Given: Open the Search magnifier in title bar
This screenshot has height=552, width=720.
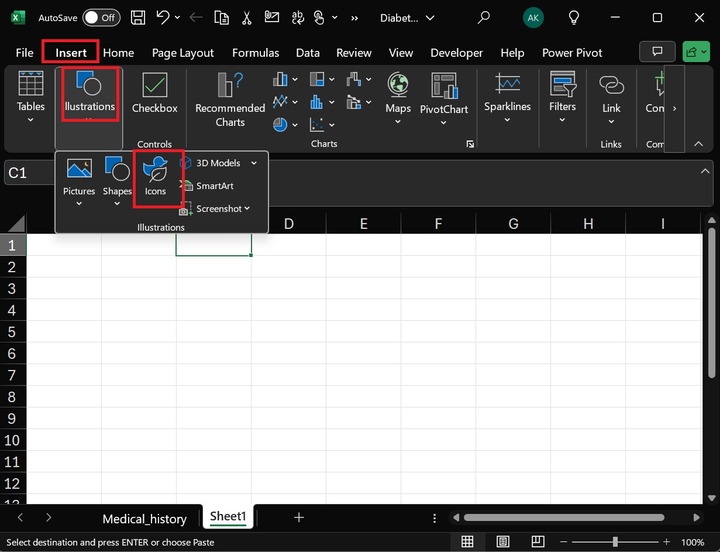Looking at the screenshot, I should 484,18.
